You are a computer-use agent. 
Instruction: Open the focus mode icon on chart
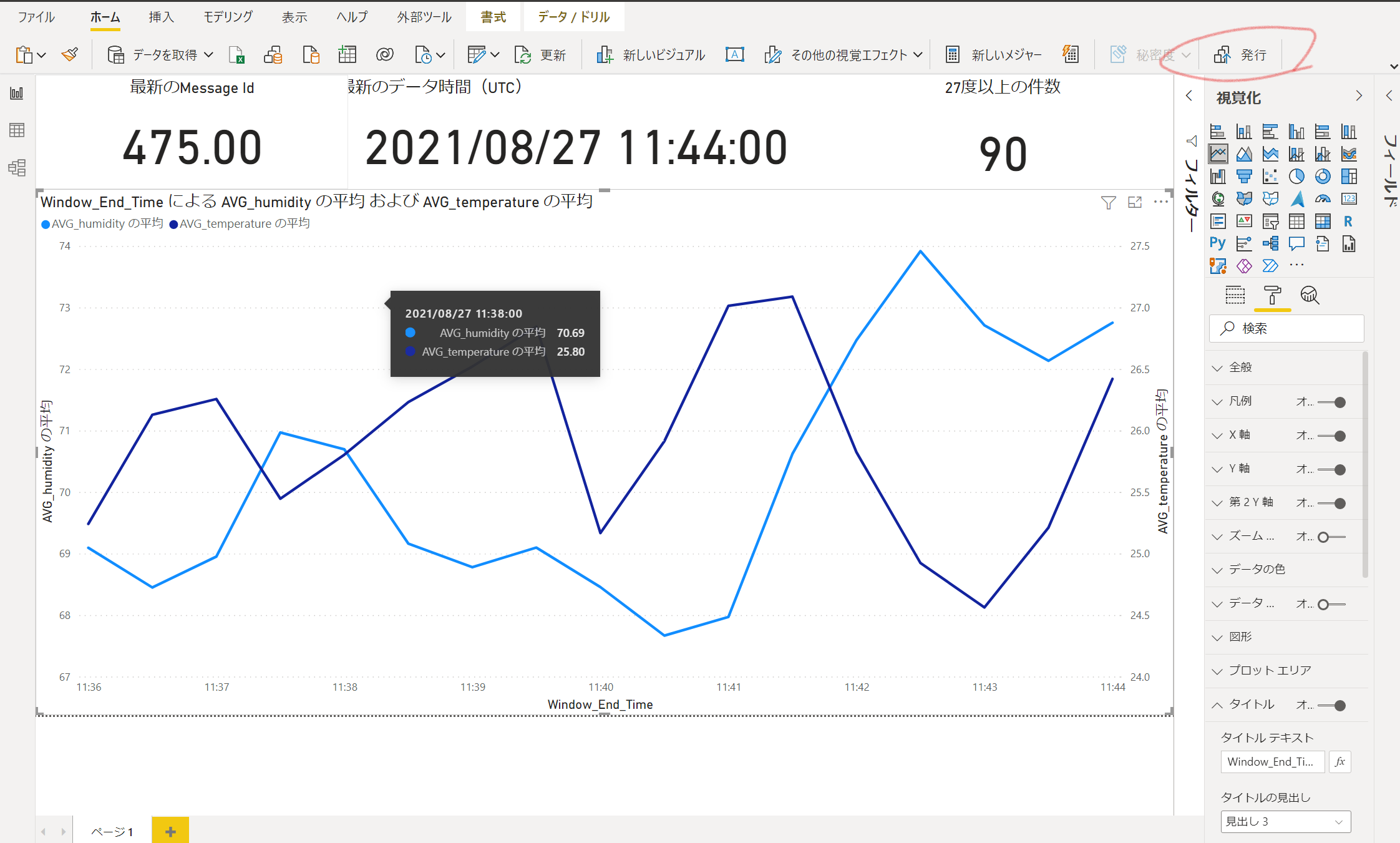(1135, 202)
